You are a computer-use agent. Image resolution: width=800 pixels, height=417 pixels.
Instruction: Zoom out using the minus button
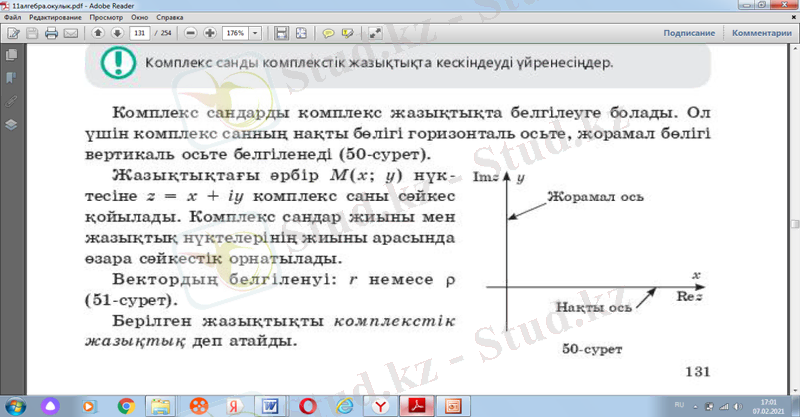(x=191, y=33)
